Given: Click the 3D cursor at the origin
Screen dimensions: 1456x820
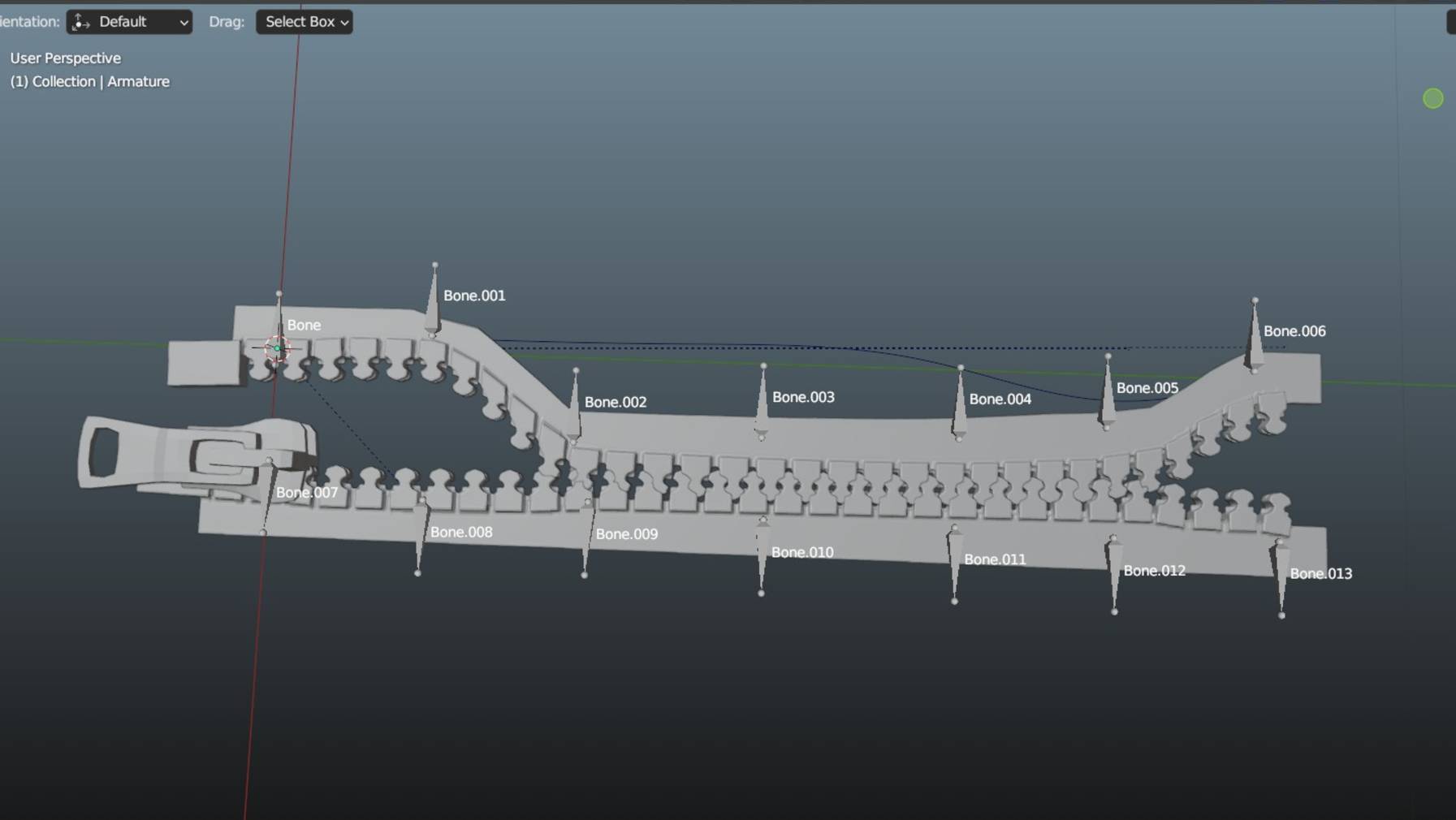Looking at the screenshot, I should [277, 348].
